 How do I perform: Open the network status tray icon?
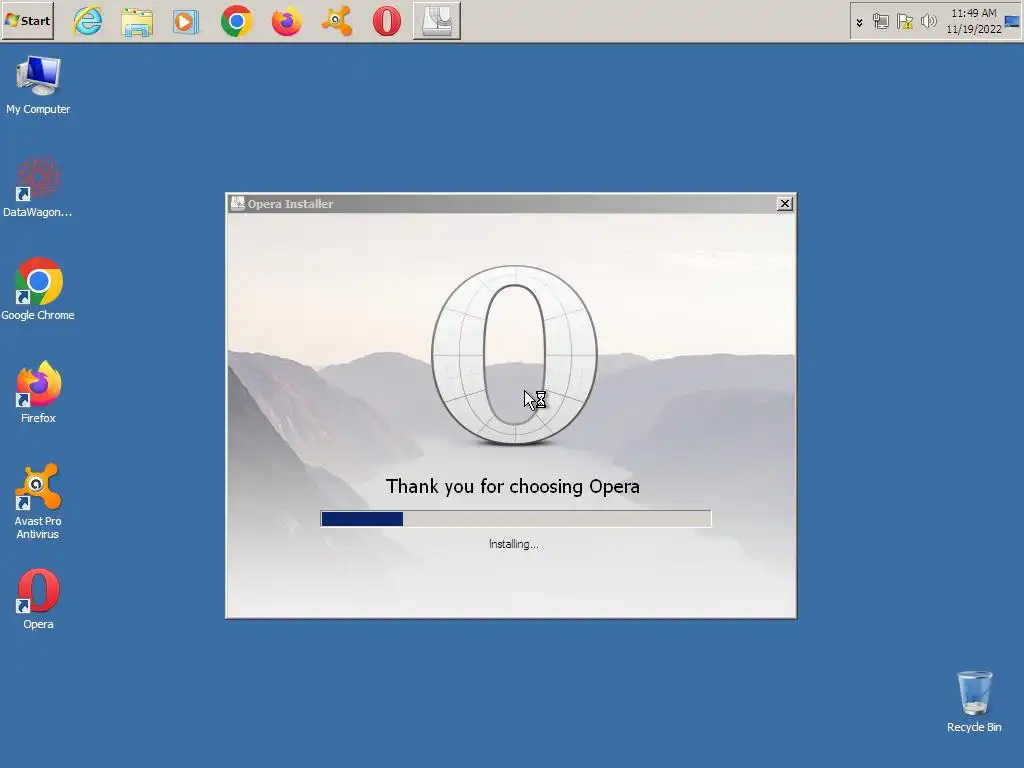pos(880,22)
